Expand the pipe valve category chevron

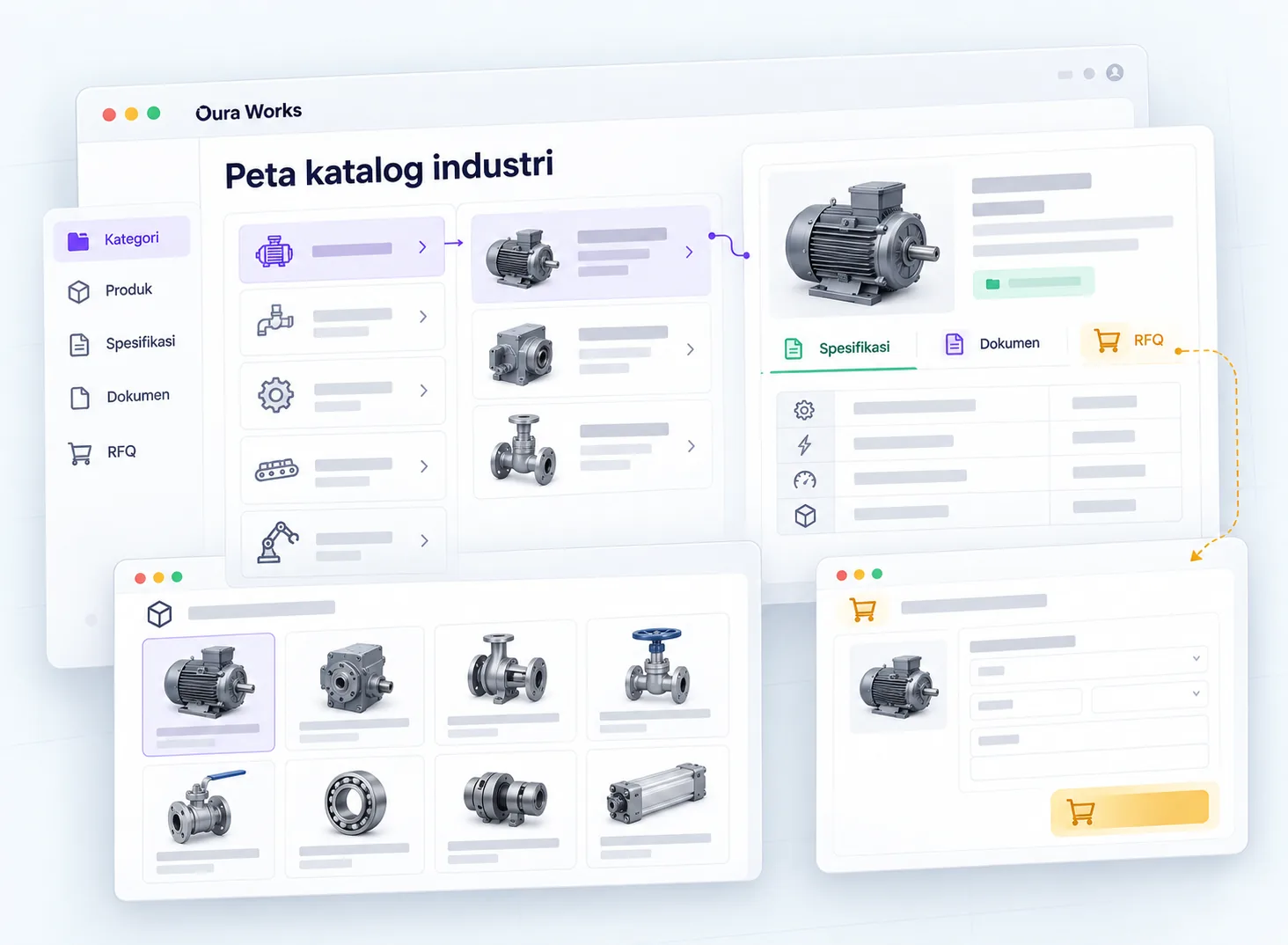(423, 317)
